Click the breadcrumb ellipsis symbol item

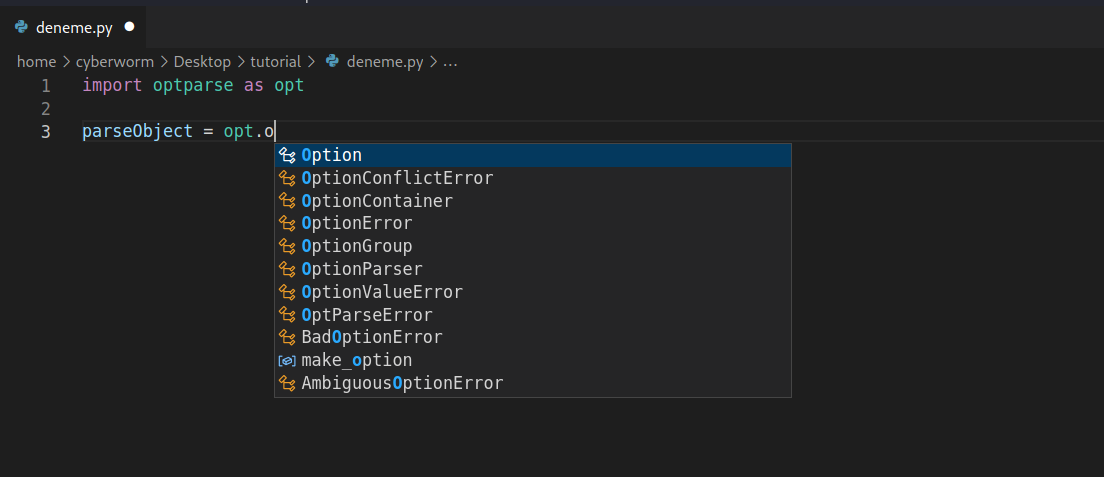coord(450,62)
